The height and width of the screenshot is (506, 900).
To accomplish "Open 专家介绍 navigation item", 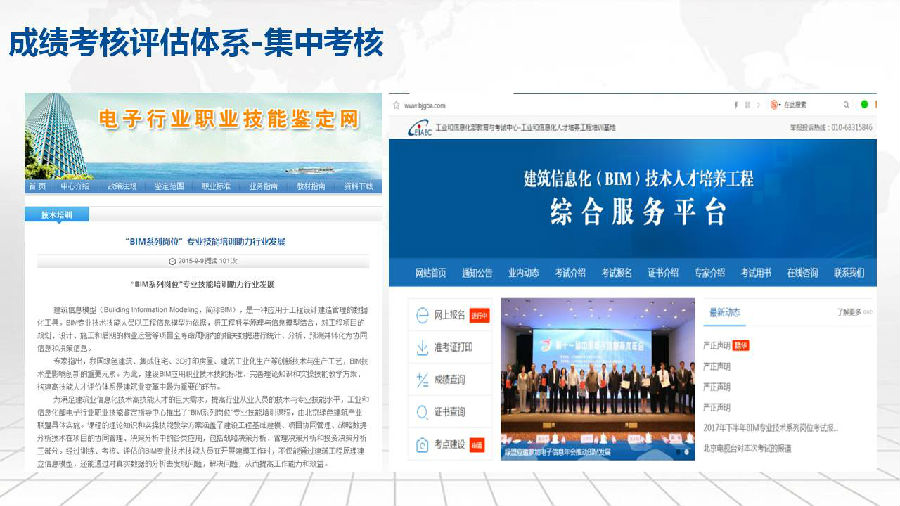I will click(709, 273).
